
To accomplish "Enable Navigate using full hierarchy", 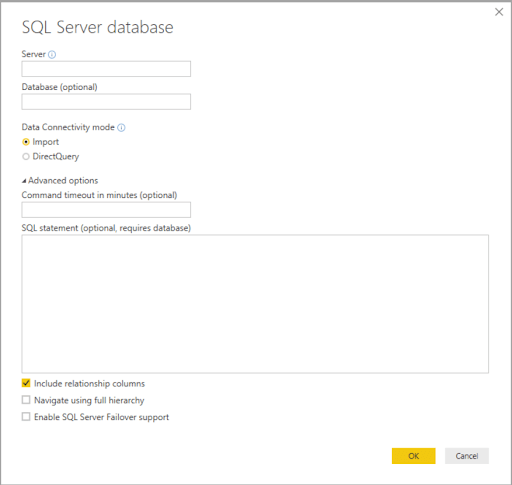I will point(26,400).
